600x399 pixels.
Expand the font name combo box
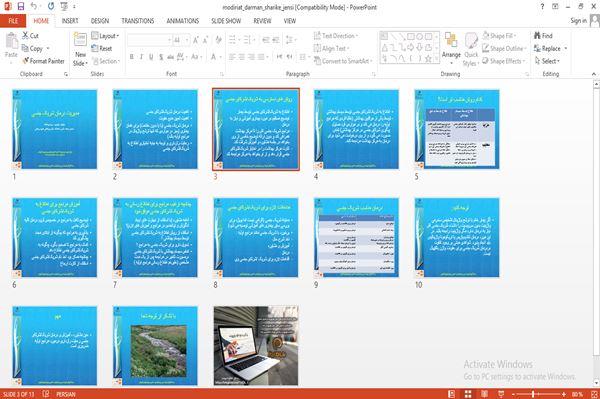[x=169, y=40]
